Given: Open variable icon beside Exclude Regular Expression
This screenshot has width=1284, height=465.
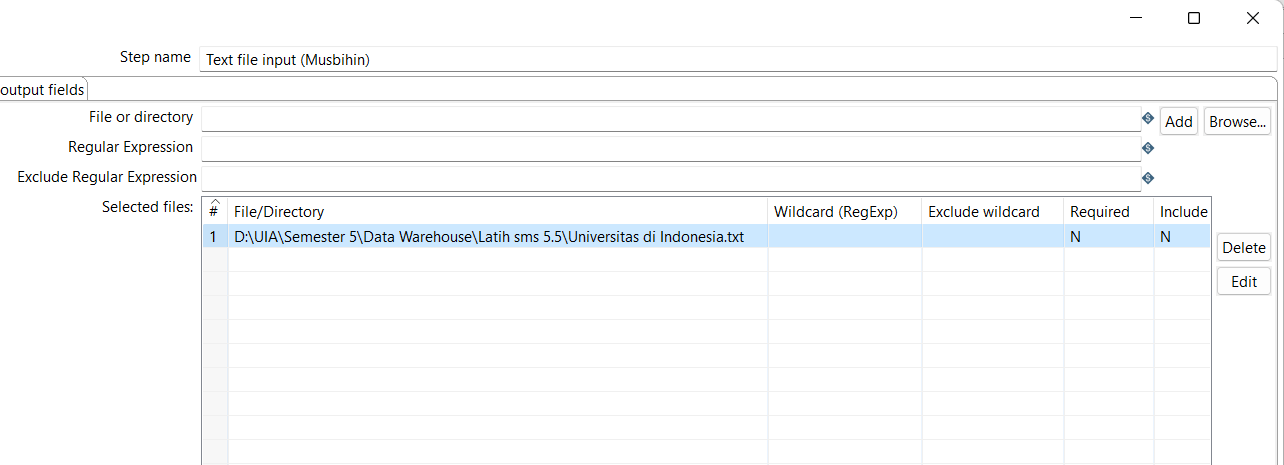Looking at the screenshot, I should point(1148,179).
